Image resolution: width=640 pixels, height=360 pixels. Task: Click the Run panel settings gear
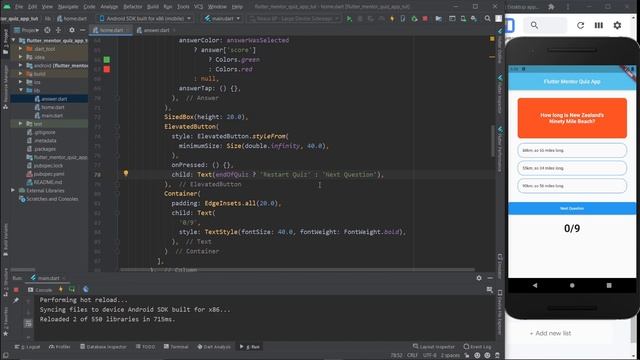(x=479, y=278)
